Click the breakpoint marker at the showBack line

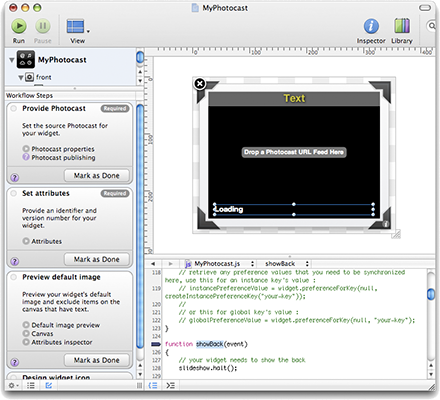click(156, 344)
